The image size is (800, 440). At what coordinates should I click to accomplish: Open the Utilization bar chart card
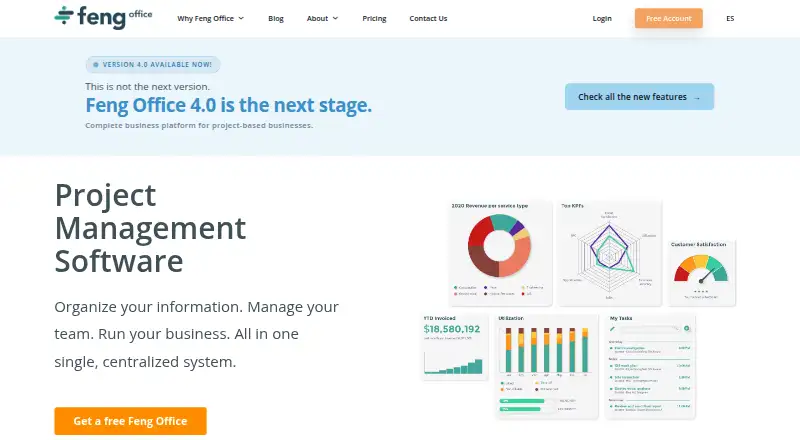pyautogui.click(x=546, y=366)
